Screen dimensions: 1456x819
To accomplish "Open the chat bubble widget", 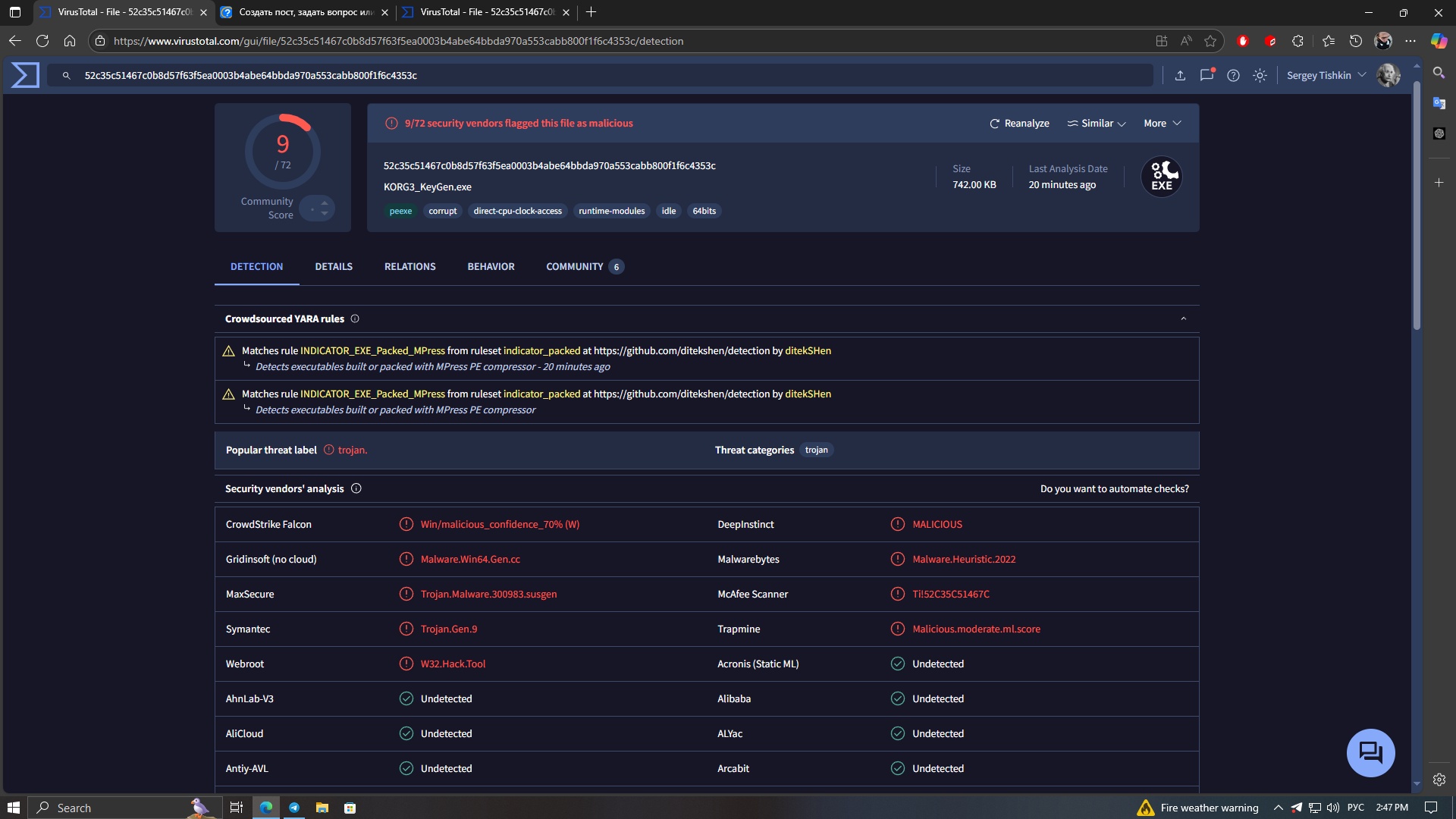I will click(x=1370, y=752).
